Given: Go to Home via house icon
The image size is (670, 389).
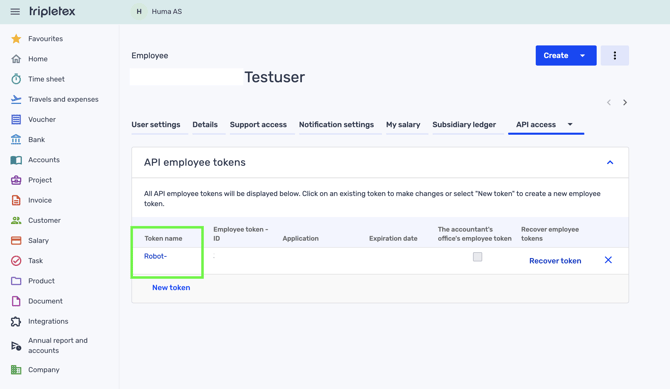Looking at the screenshot, I should coord(16,59).
